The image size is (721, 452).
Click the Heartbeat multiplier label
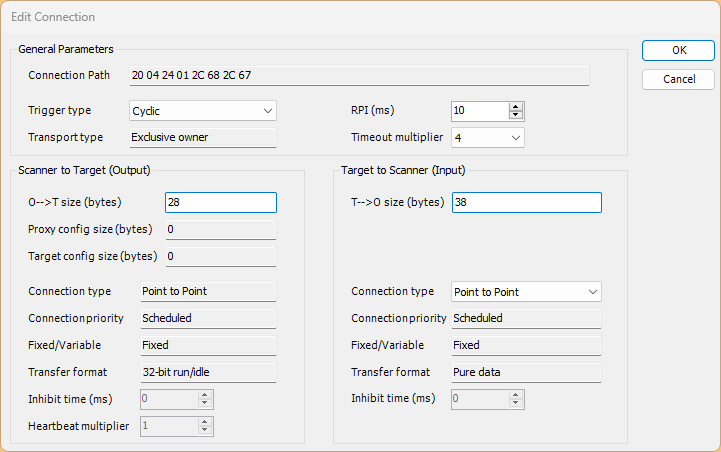pos(79,426)
